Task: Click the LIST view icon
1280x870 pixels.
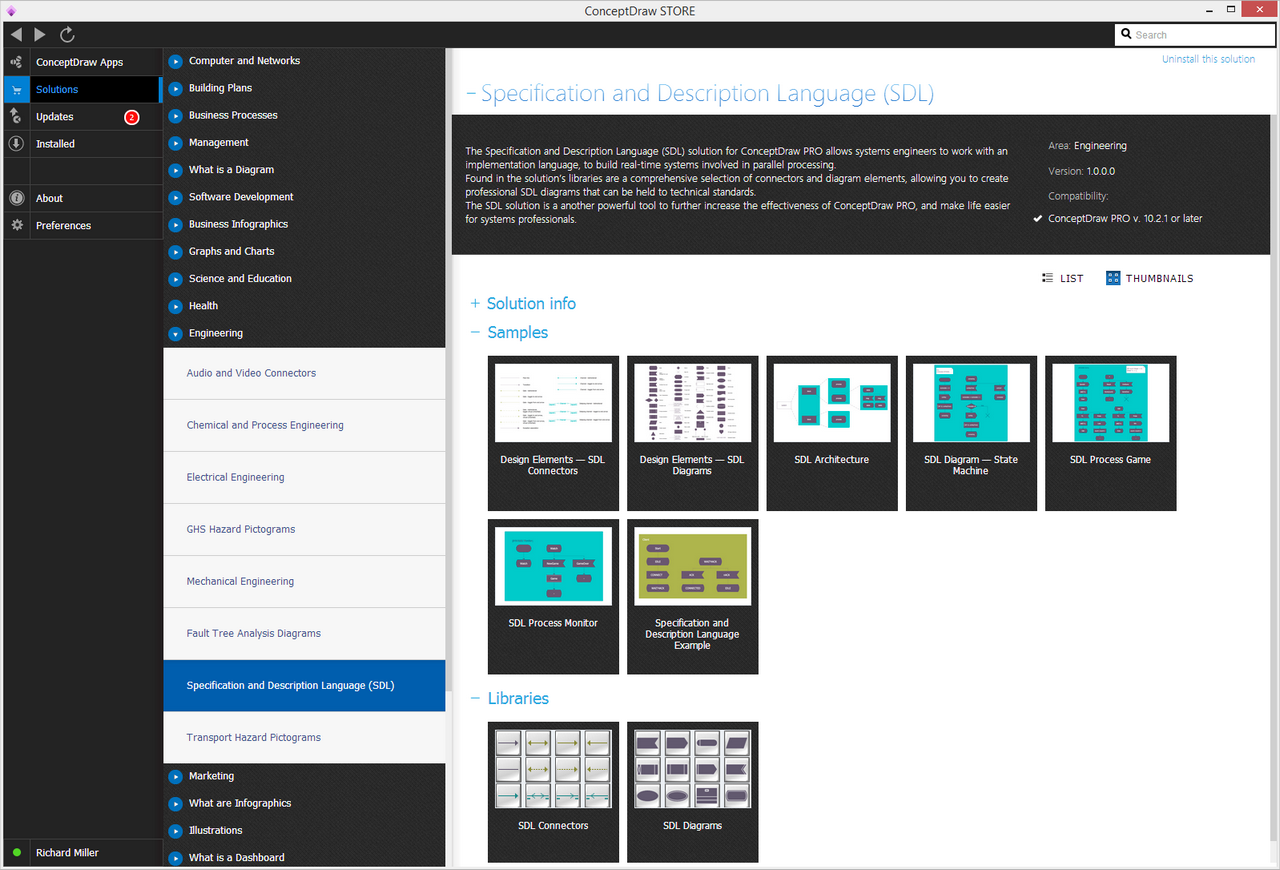Action: click(1047, 278)
